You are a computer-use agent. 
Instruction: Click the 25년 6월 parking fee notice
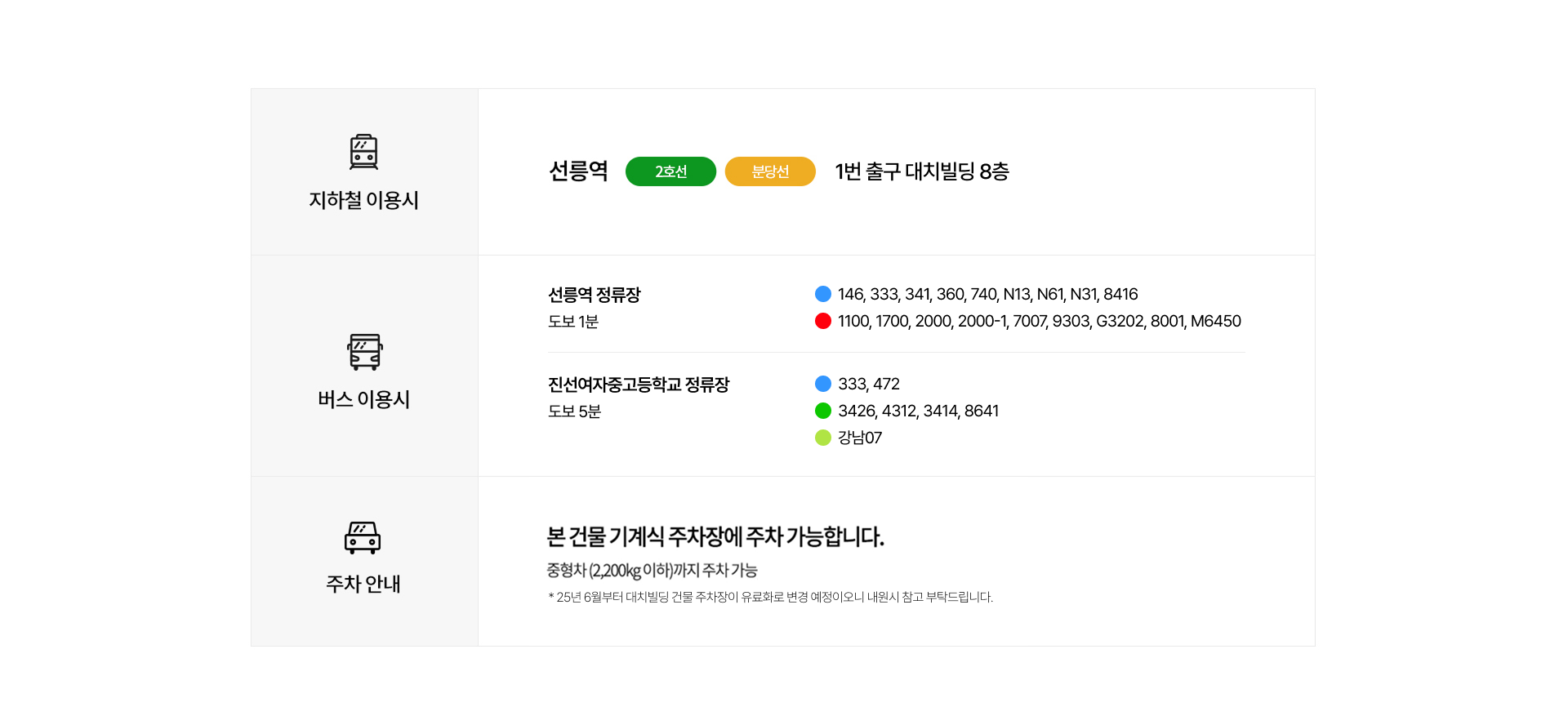pyautogui.click(x=771, y=597)
